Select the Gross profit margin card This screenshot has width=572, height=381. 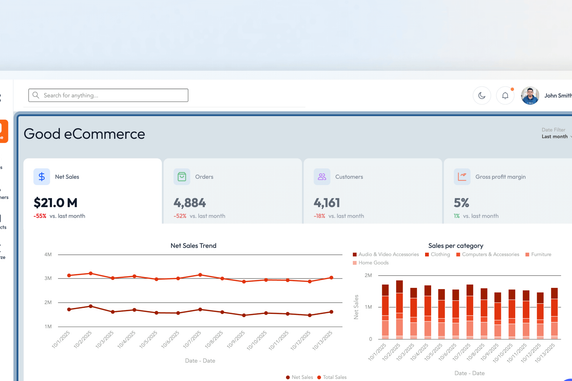(508, 191)
